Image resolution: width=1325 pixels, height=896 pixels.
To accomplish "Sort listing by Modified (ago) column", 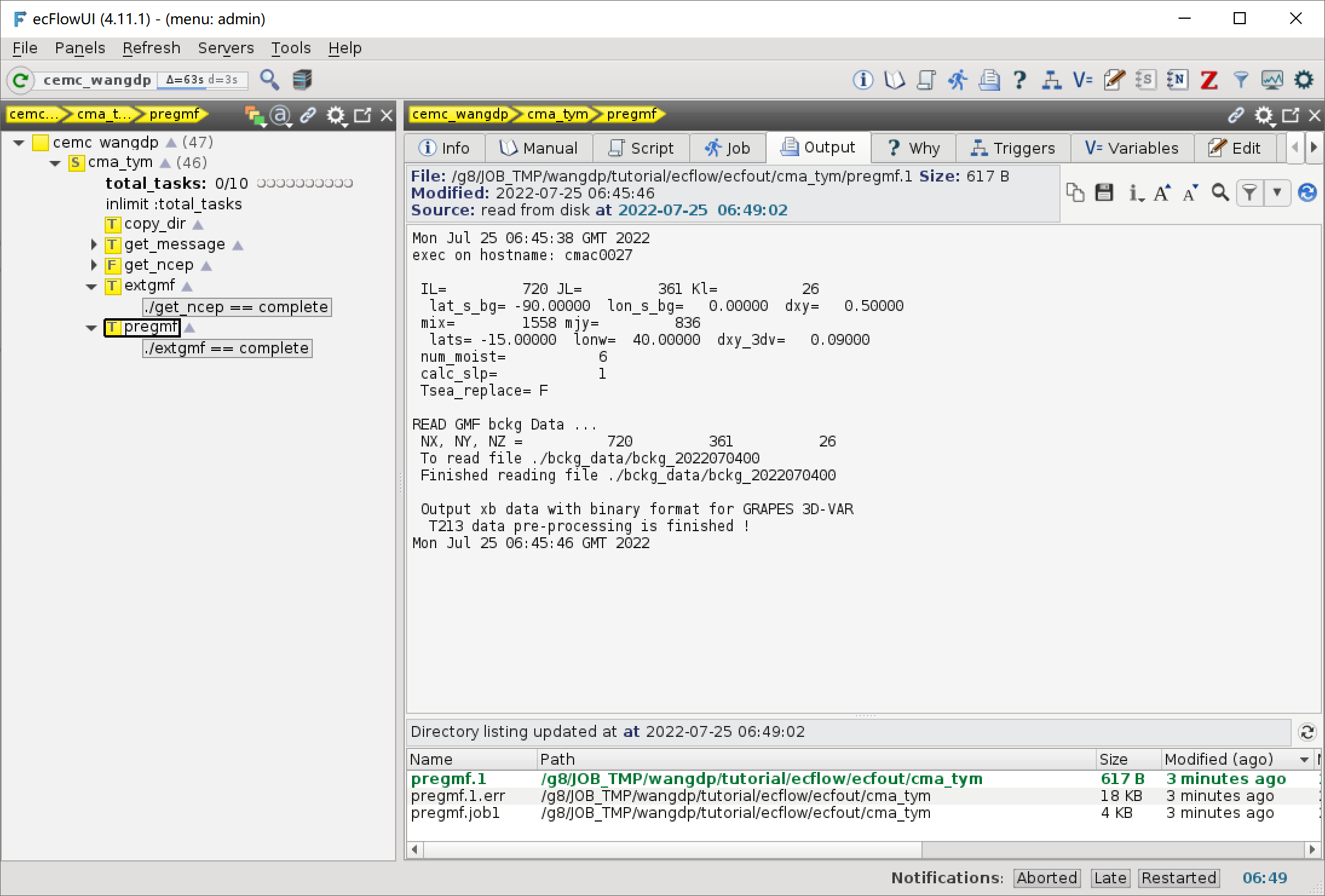I will click(1237, 759).
